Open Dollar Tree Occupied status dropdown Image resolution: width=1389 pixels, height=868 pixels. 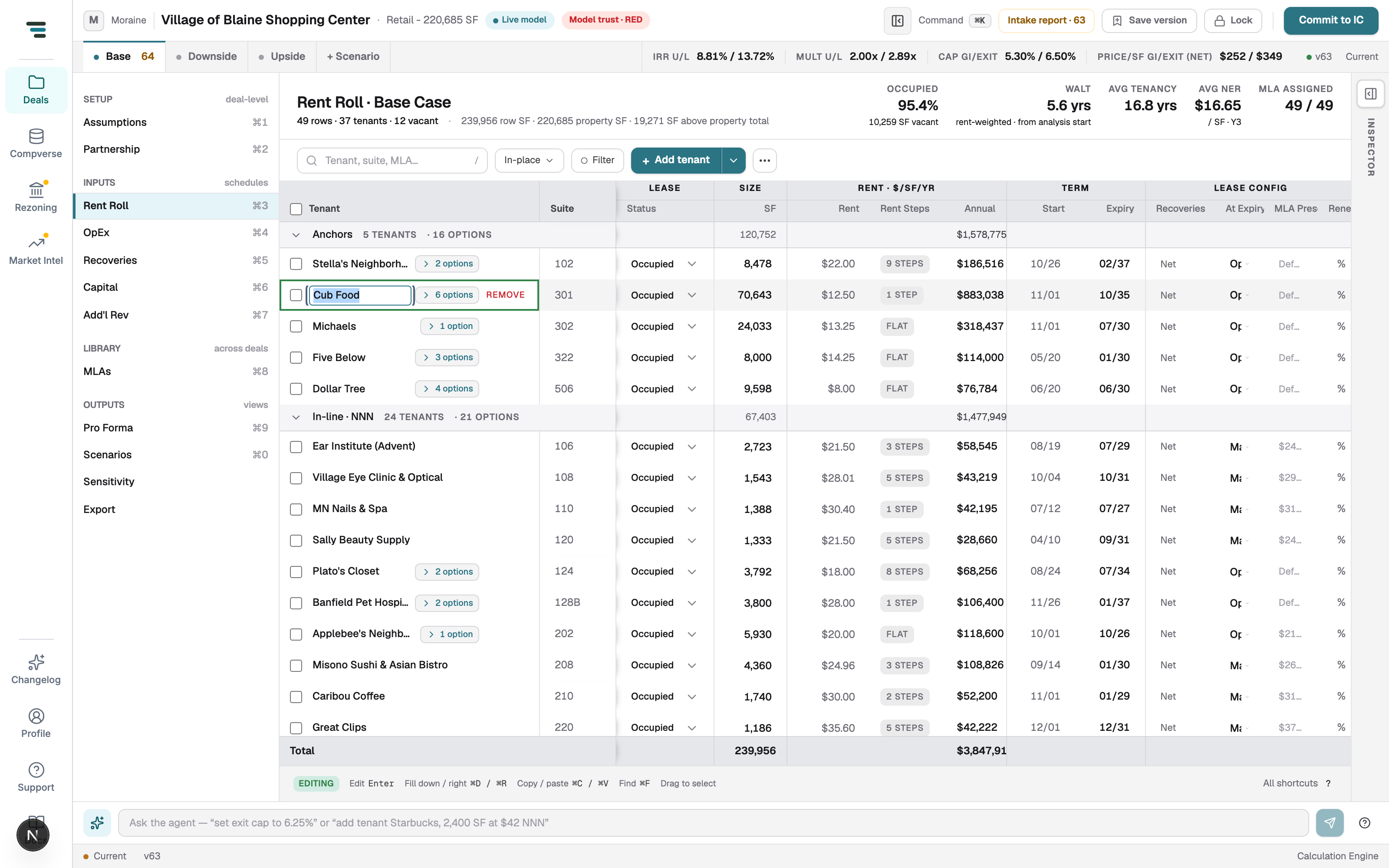coord(691,389)
